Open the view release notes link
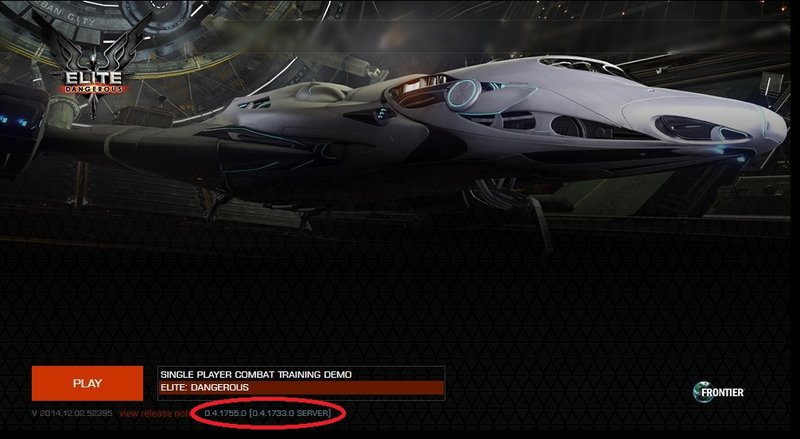Image resolution: width=800 pixels, height=439 pixels. pyautogui.click(x=154, y=413)
